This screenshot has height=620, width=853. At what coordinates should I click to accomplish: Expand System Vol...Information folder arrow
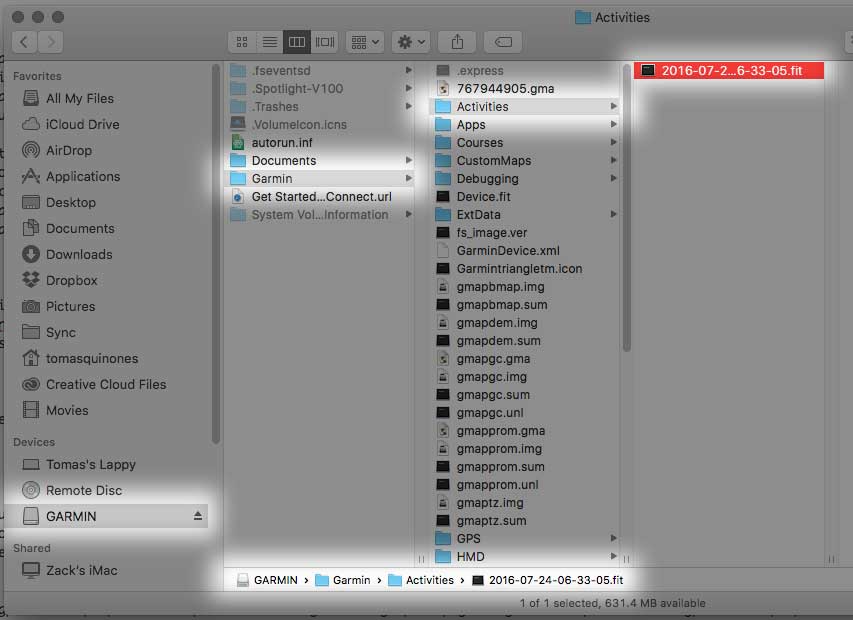point(409,214)
